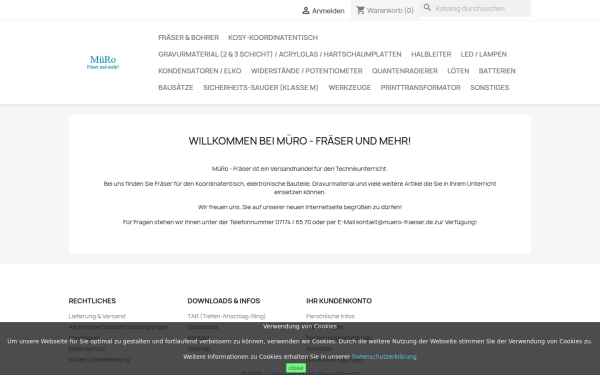The width and height of the screenshot is (600, 375).
Task: Open the Gravurmaterial / Acrylglas / Hartschaumplatten category
Action: pos(280,54)
